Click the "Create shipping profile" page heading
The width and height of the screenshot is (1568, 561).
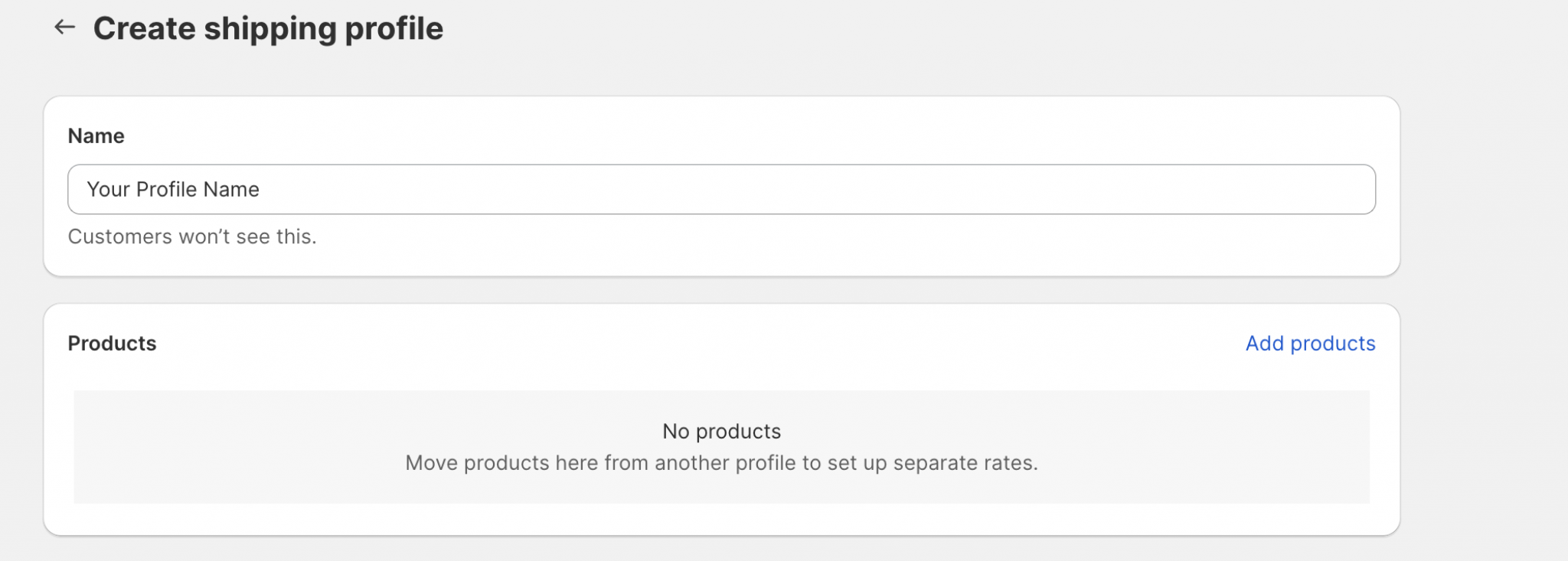[x=268, y=29]
